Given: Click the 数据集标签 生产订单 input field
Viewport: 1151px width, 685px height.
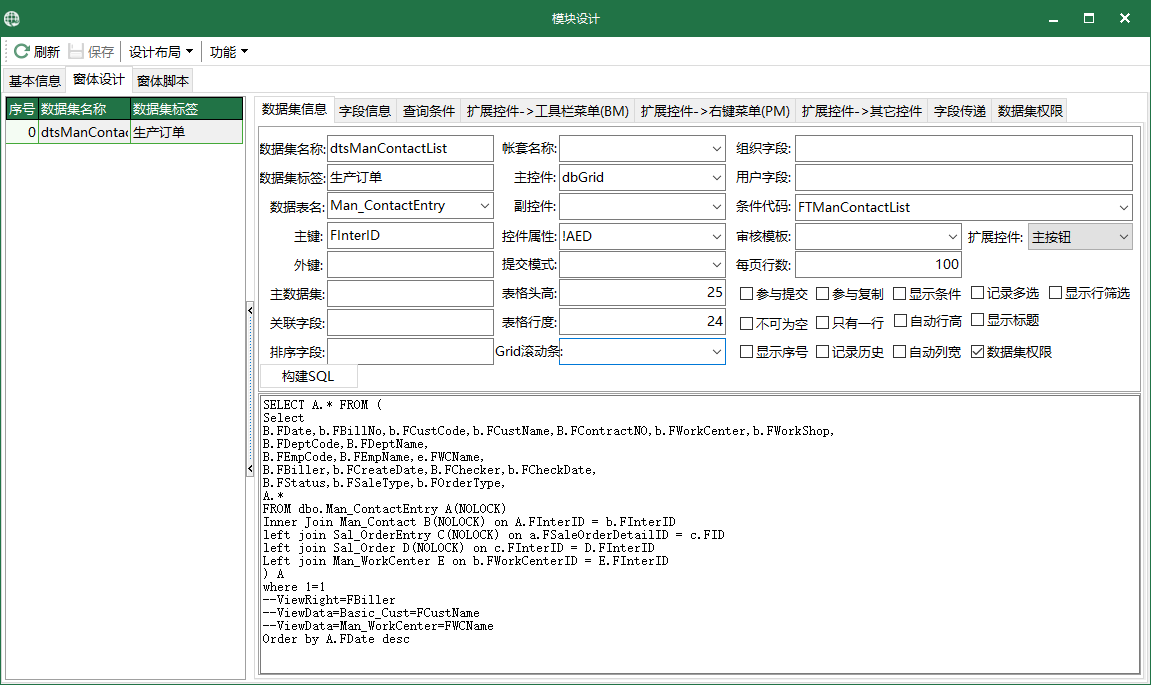Looking at the screenshot, I should 410,178.
